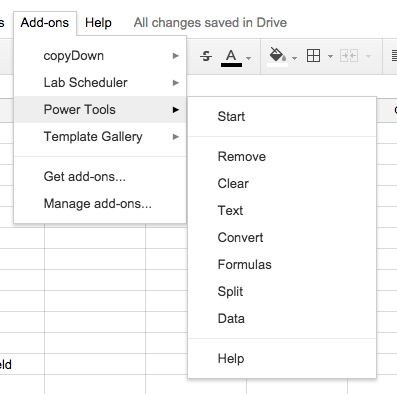Click the text color A icon

click(x=231, y=55)
